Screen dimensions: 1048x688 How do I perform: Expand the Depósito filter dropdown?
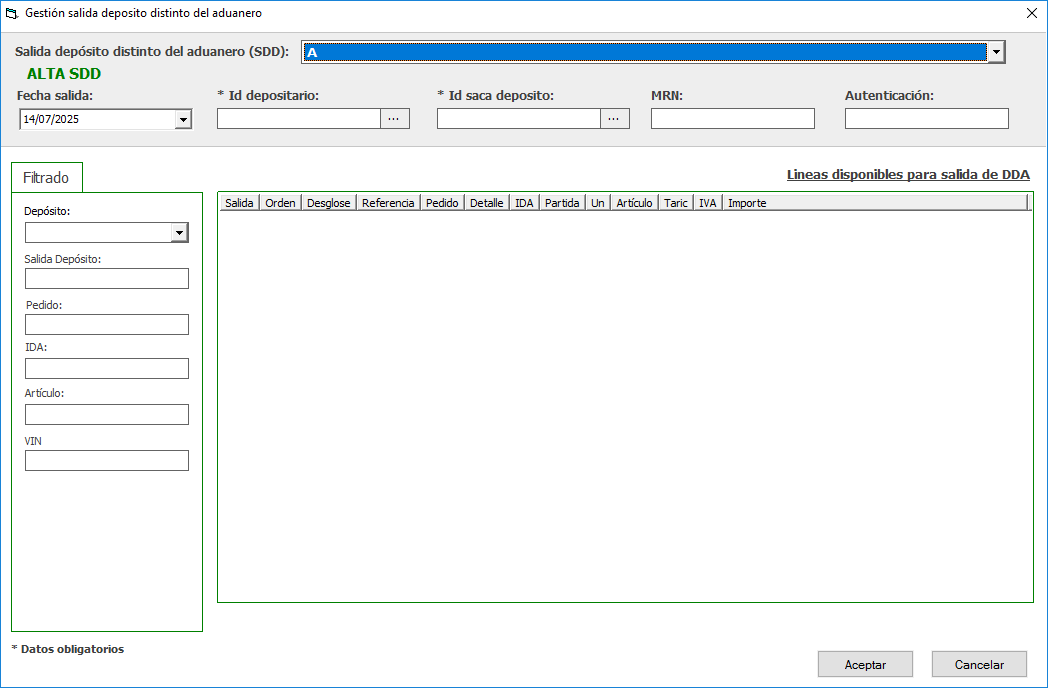pos(179,233)
